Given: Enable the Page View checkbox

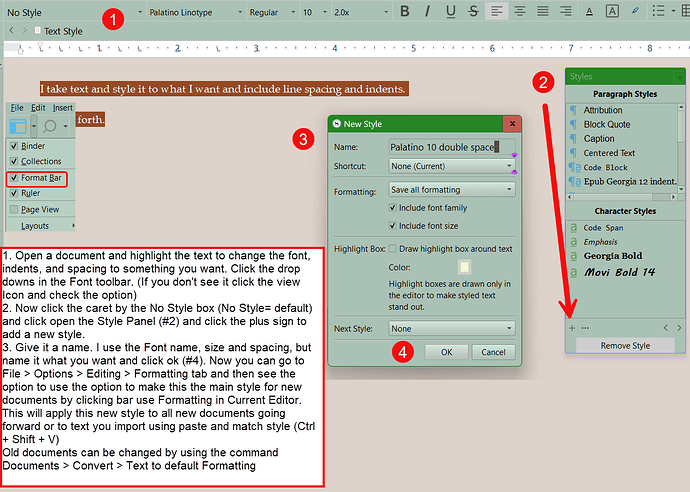Looking at the screenshot, I should tap(14, 209).
